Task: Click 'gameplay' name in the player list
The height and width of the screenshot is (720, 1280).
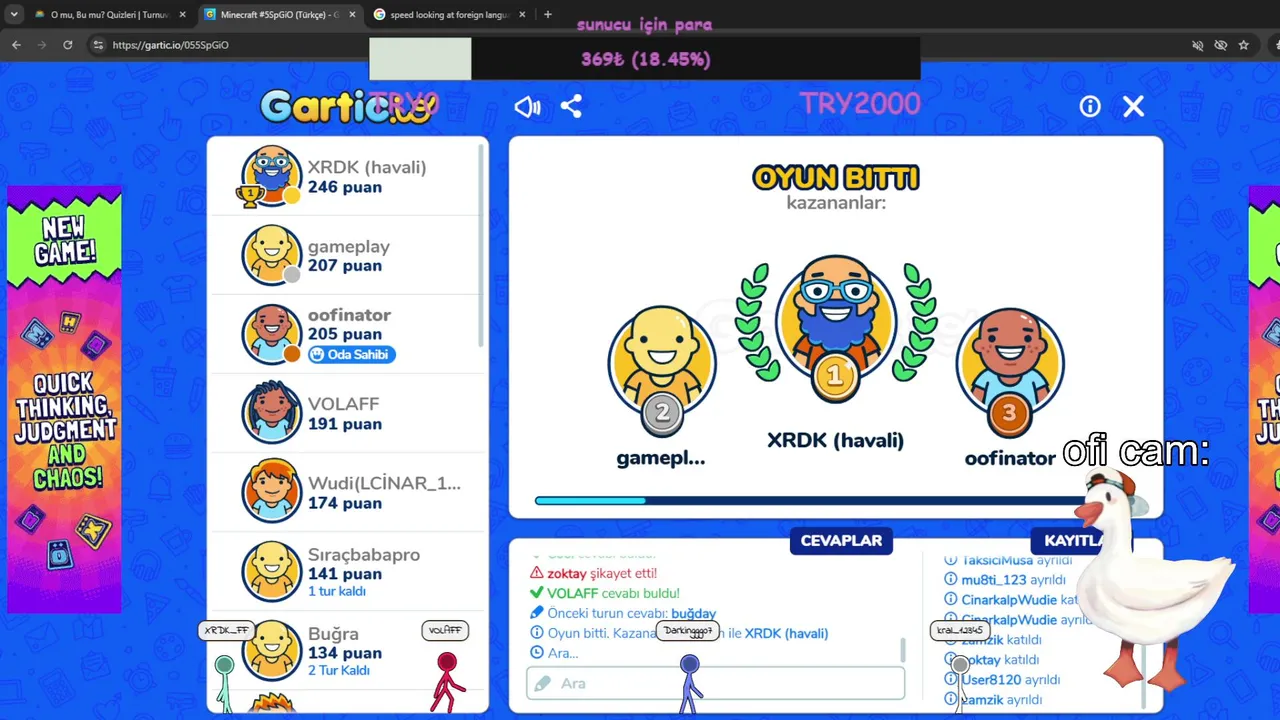Action: tap(349, 246)
